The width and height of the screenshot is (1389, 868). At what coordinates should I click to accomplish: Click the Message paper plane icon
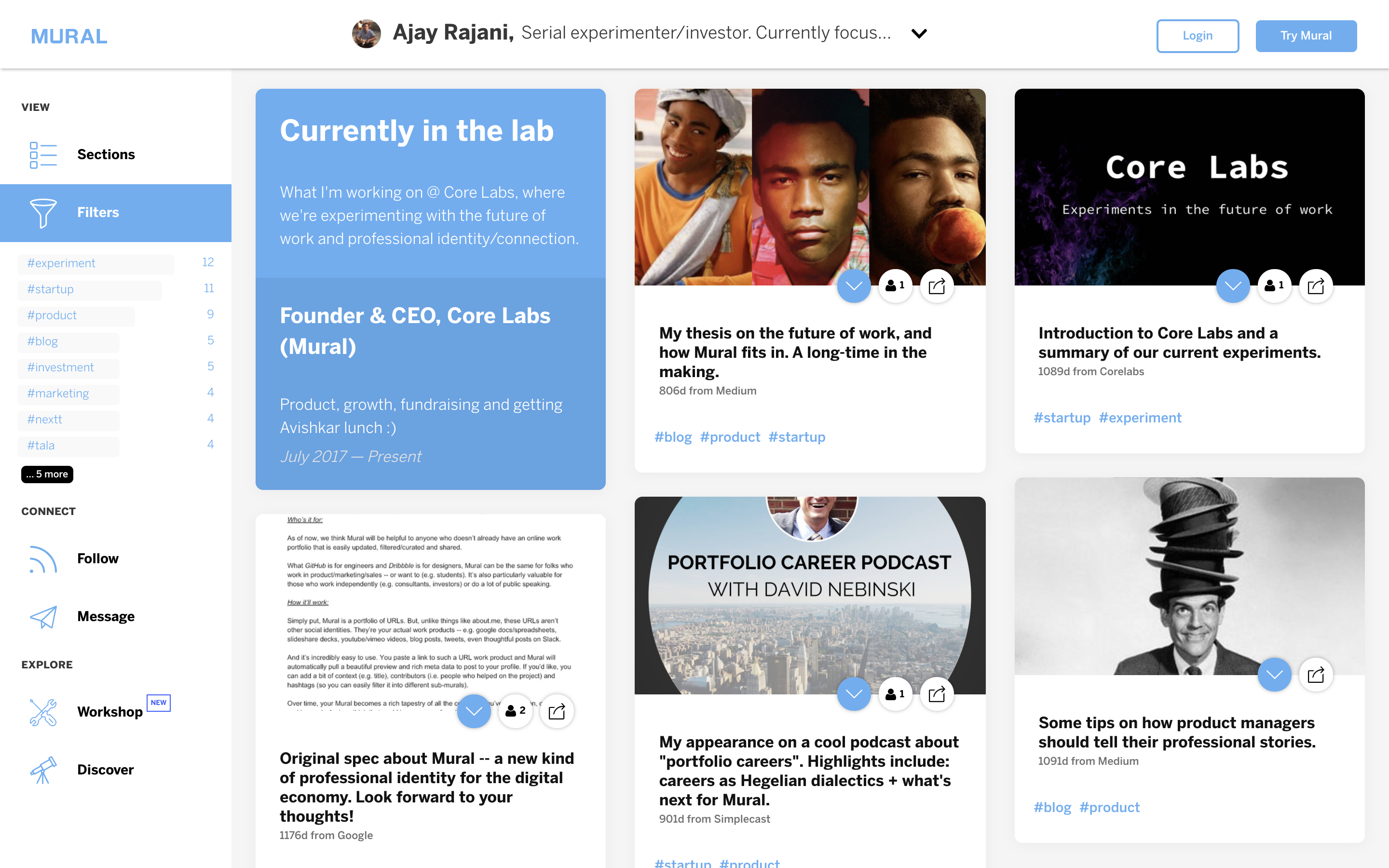point(43,617)
